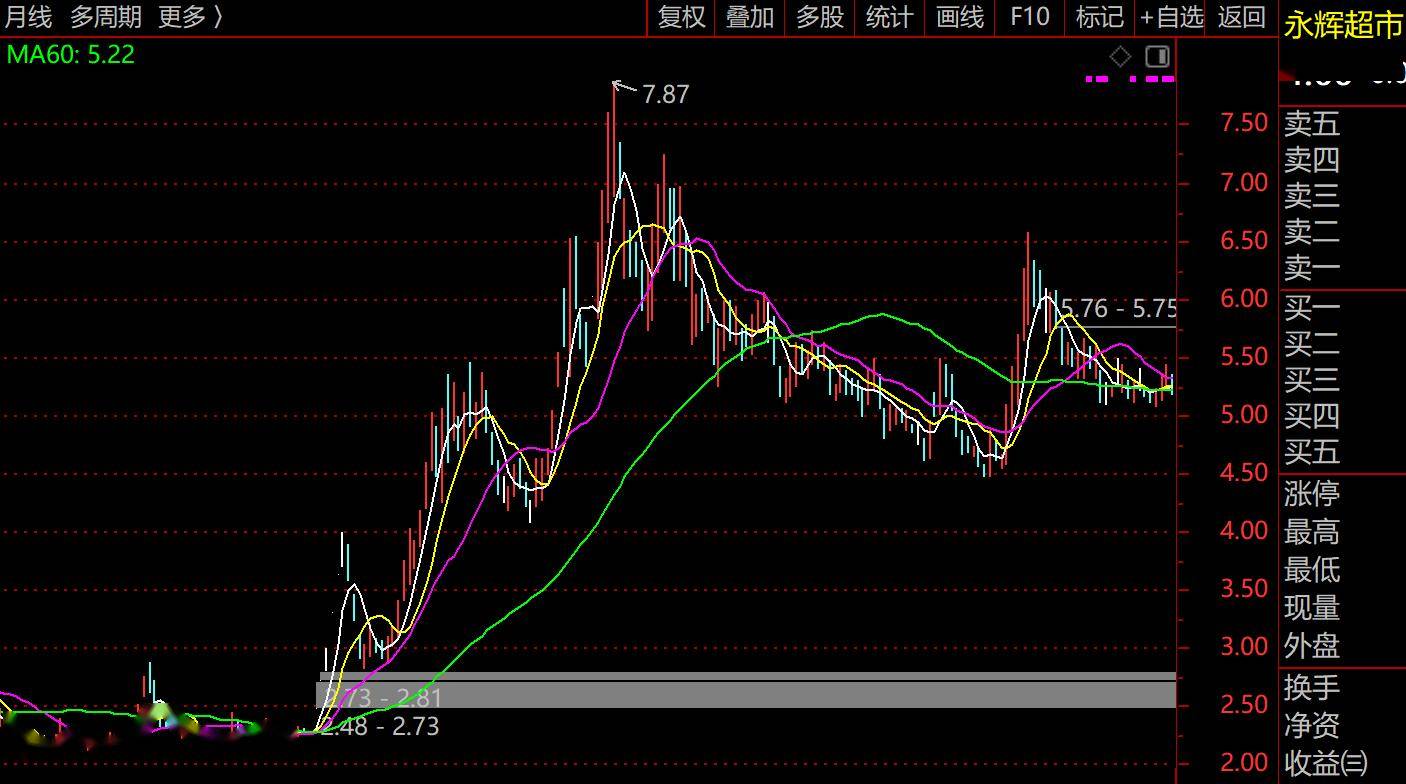Open the 多周期 multi-period view

click(x=106, y=17)
